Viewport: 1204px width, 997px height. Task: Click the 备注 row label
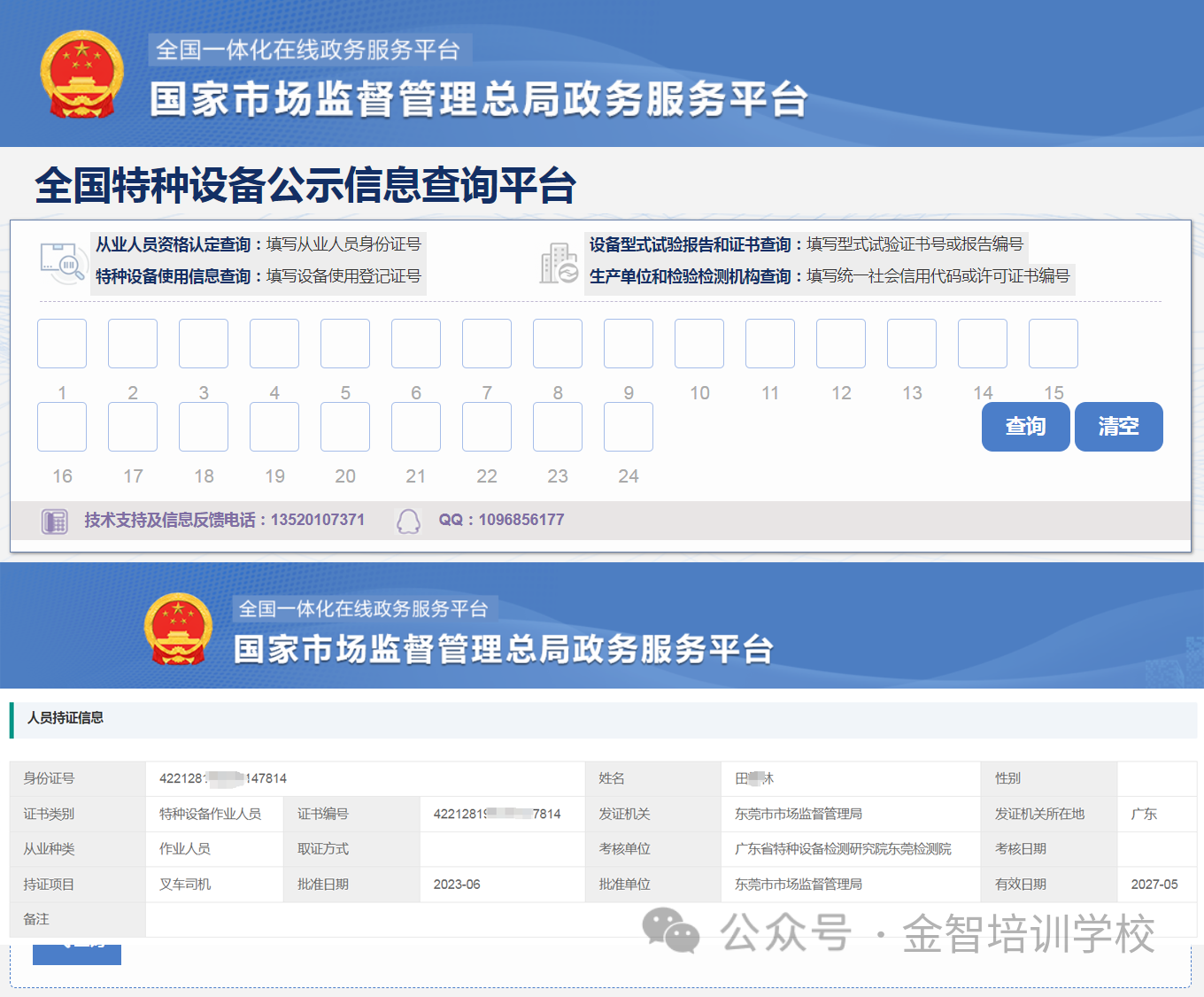[36, 919]
